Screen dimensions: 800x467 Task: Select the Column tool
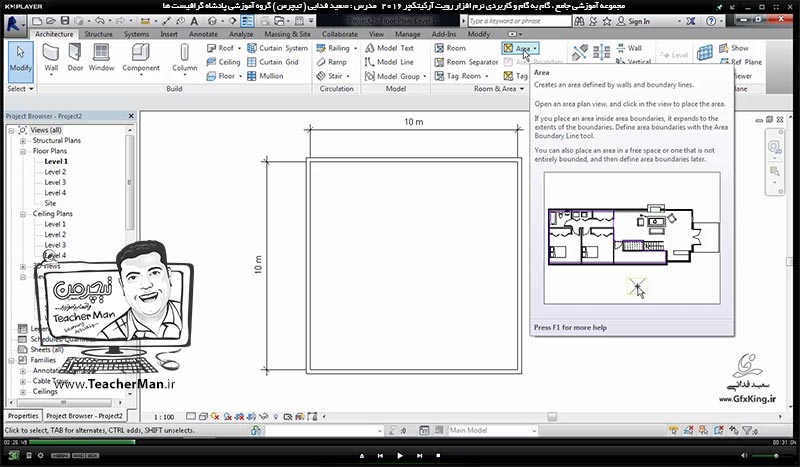(x=184, y=59)
